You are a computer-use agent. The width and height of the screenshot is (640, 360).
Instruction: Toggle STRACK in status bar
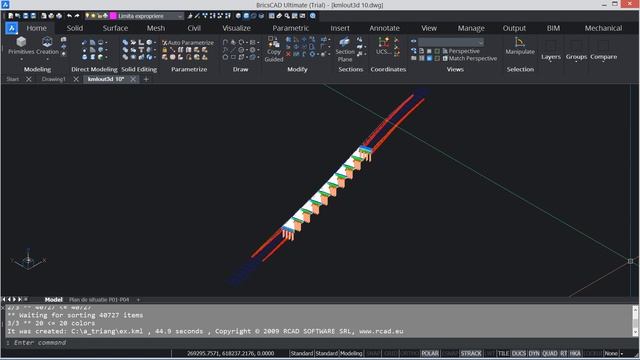pyautogui.click(x=471, y=353)
